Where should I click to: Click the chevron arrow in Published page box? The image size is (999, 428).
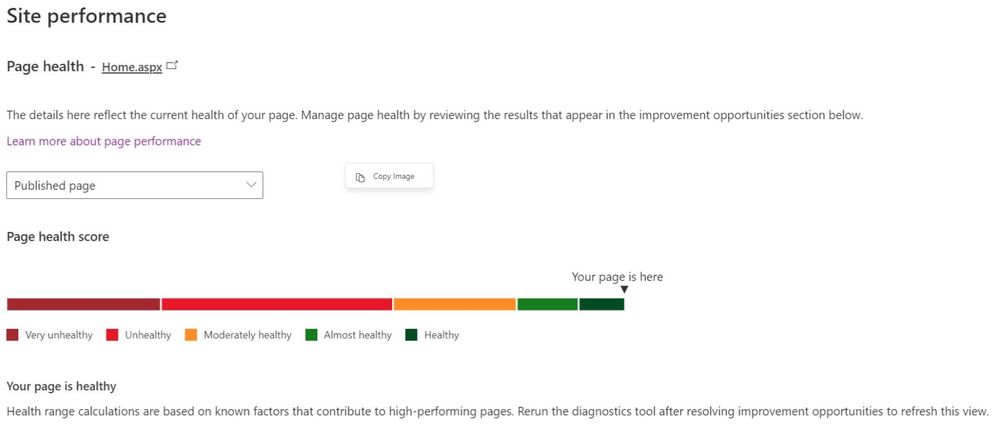point(251,185)
